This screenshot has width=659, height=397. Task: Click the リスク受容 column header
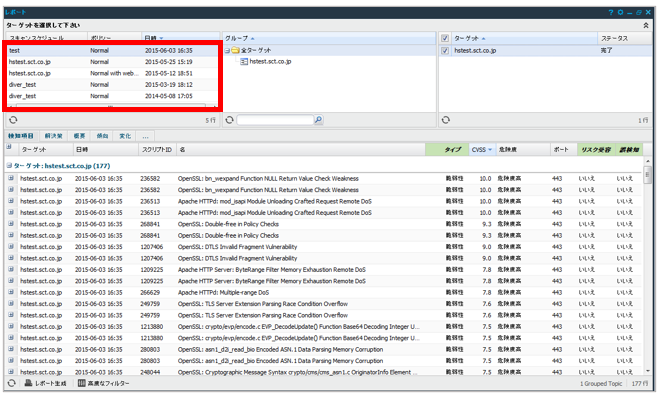coord(596,150)
